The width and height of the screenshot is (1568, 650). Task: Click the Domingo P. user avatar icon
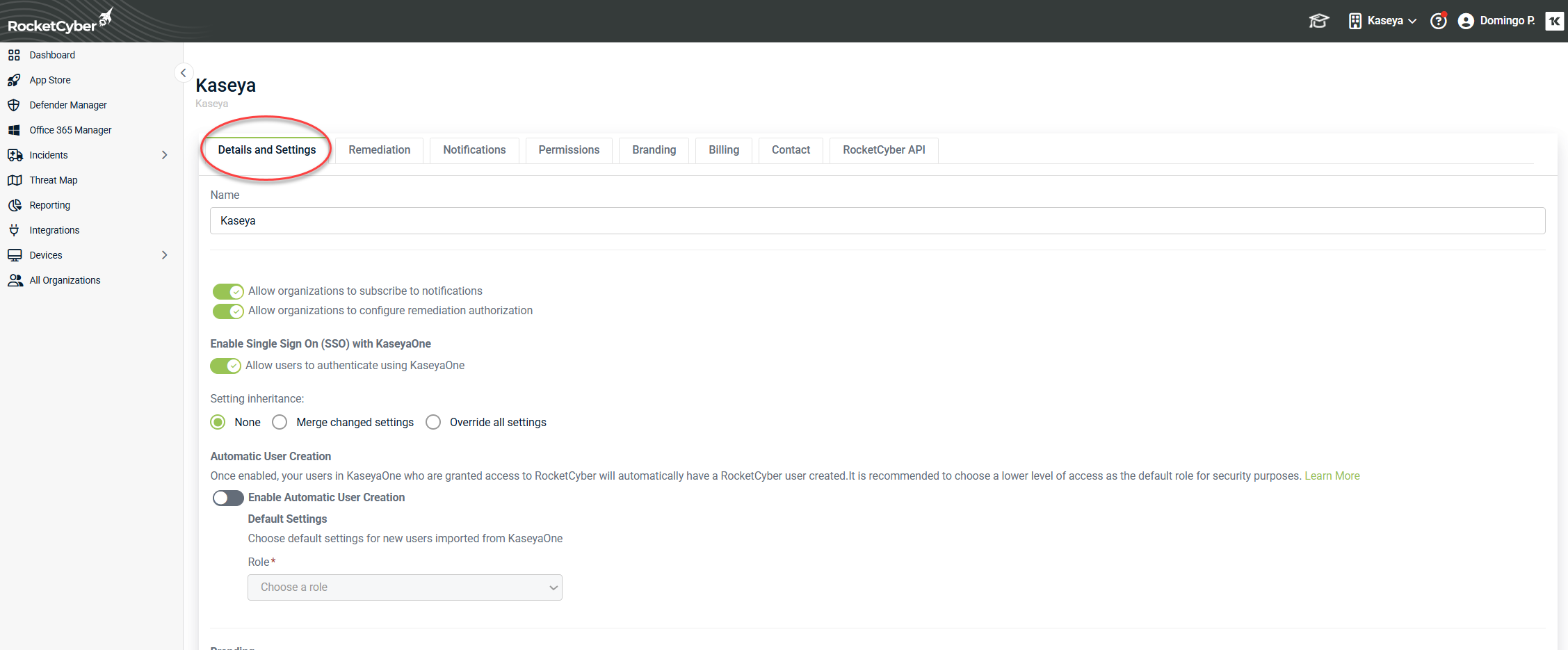pyautogui.click(x=1466, y=21)
